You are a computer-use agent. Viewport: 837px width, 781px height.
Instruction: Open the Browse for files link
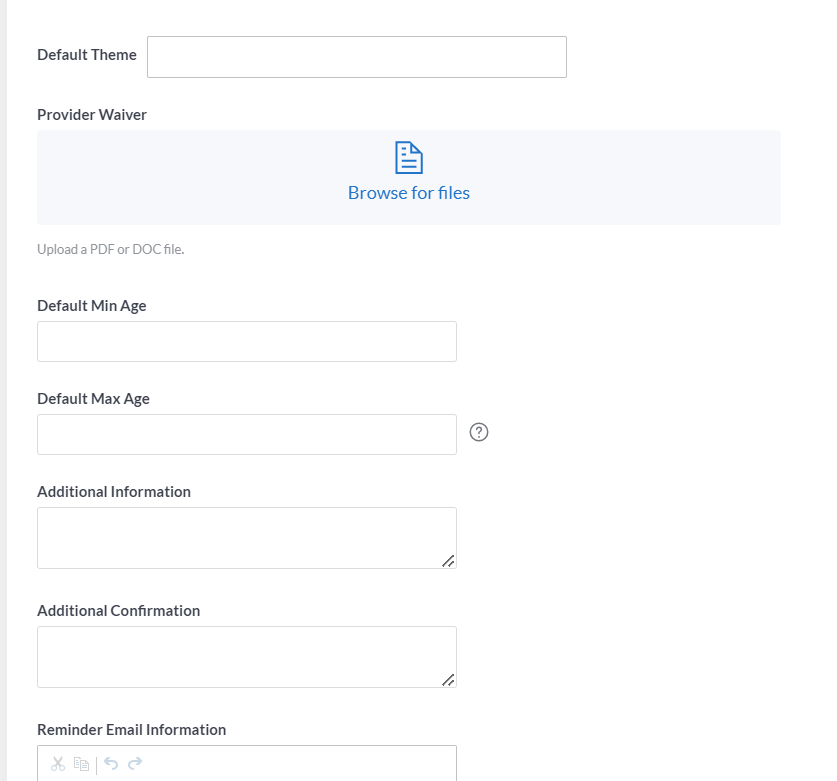coord(409,193)
